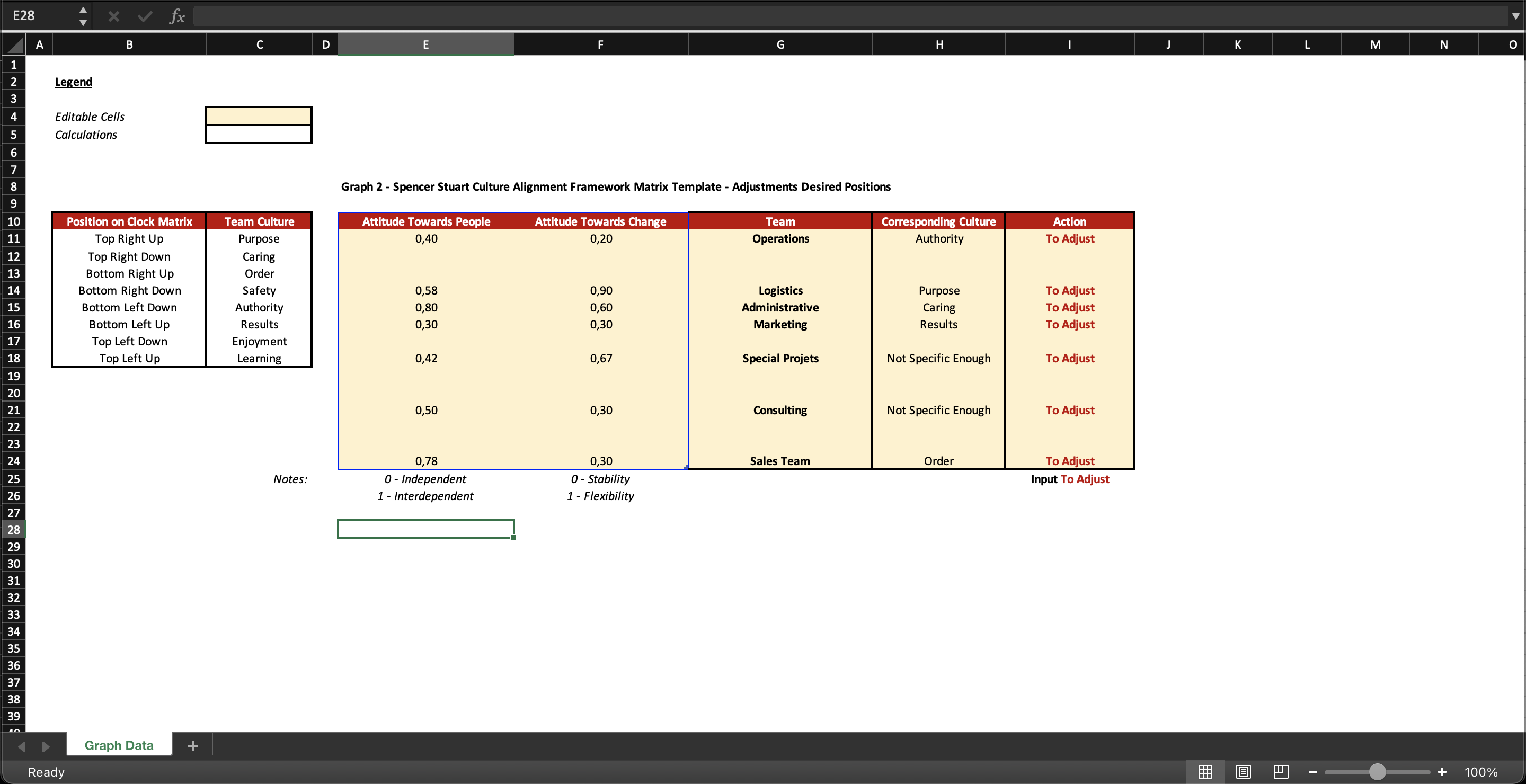This screenshot has height=784, width=1526.
Task: Click the Editable Cells color swatch cell
Action: pos(258,116)
